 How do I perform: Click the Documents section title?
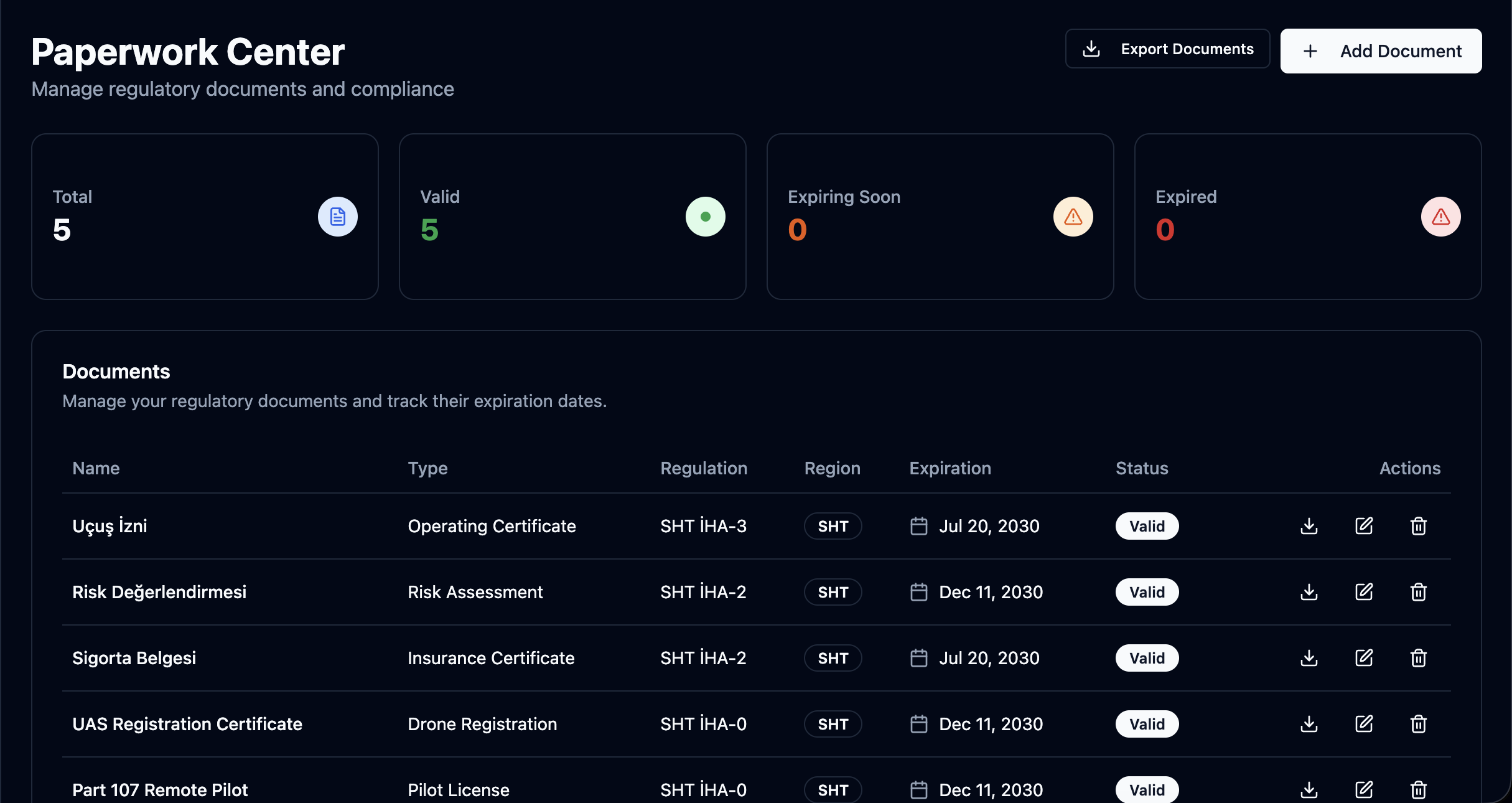tap(116, 372)
